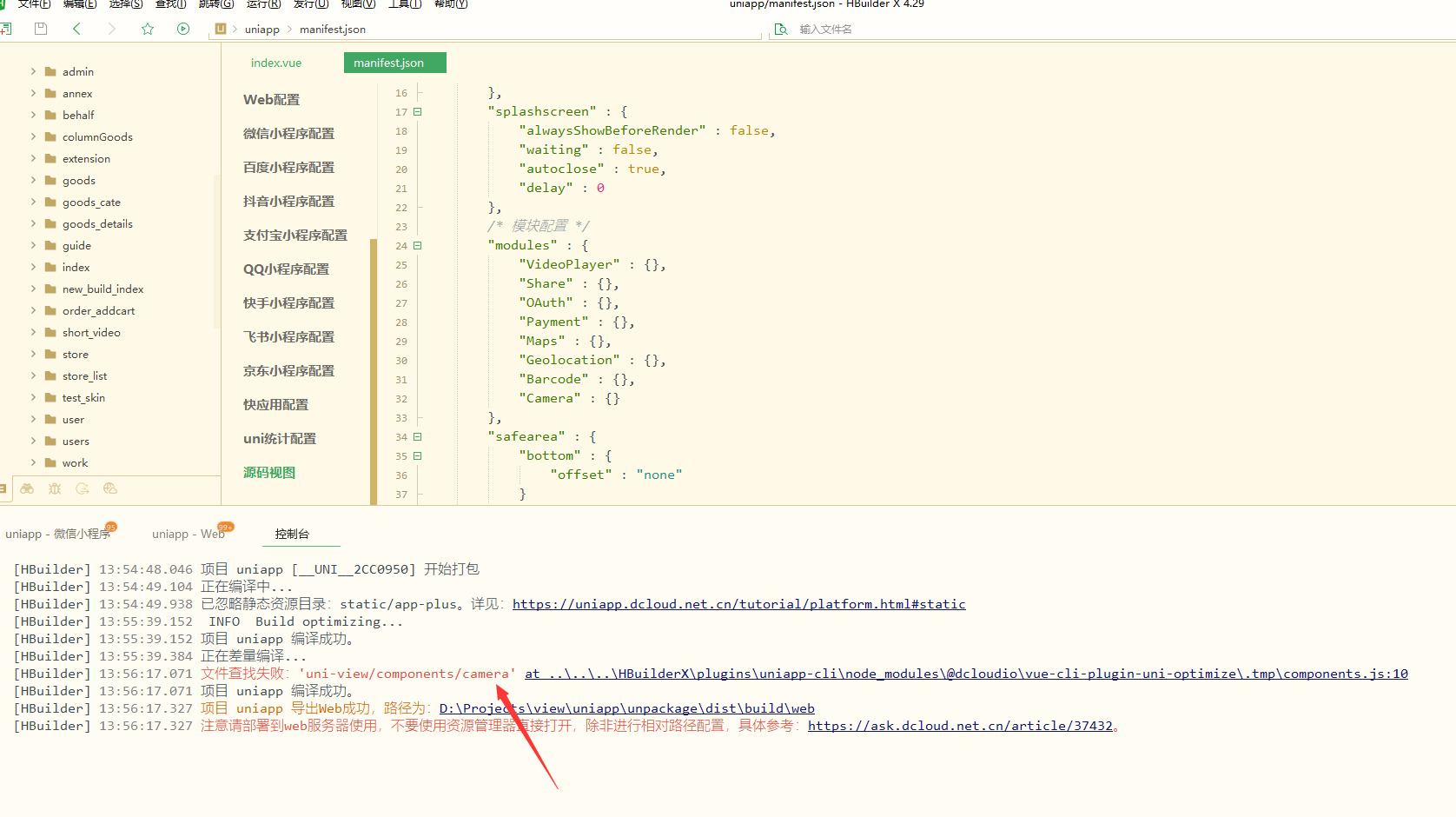Collapse the modules block at line 24

(x=418, y=245)
